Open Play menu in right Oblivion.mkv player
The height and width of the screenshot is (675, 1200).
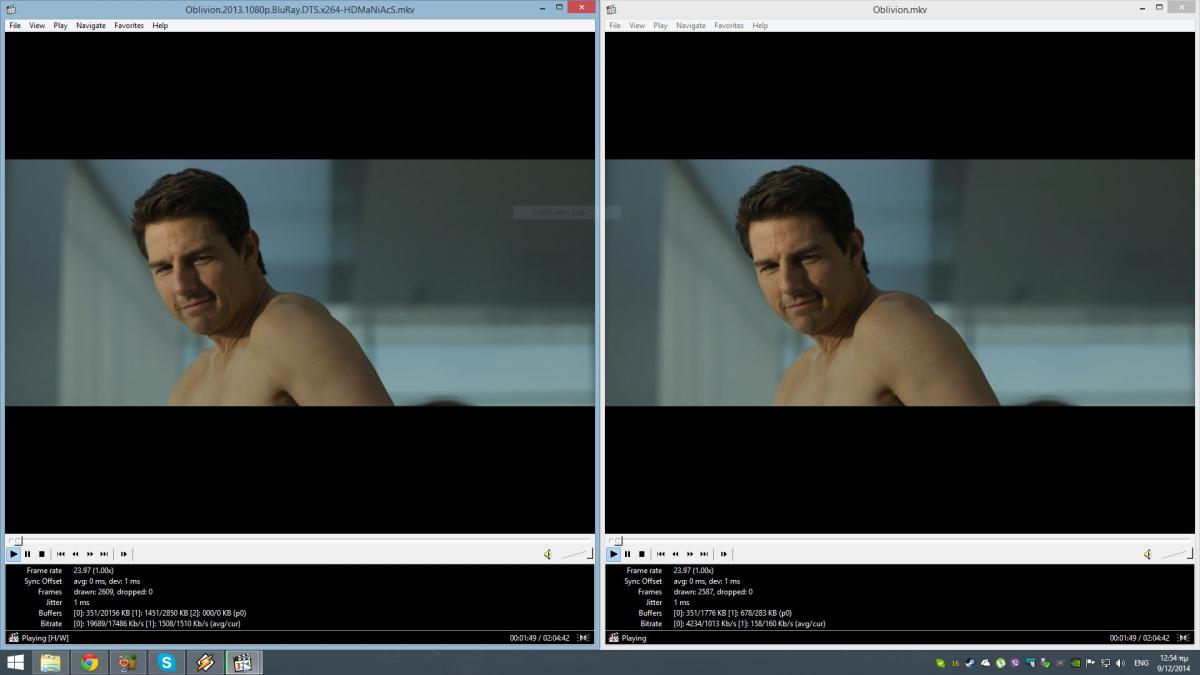[x=661, y=26]
